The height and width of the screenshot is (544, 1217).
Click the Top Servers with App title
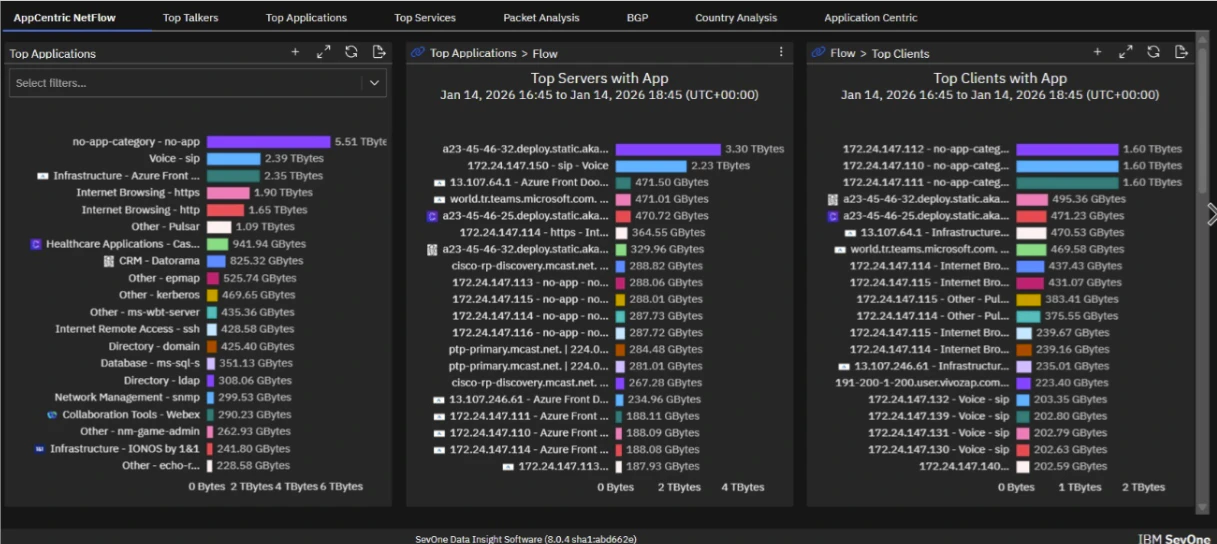point(599,78)
